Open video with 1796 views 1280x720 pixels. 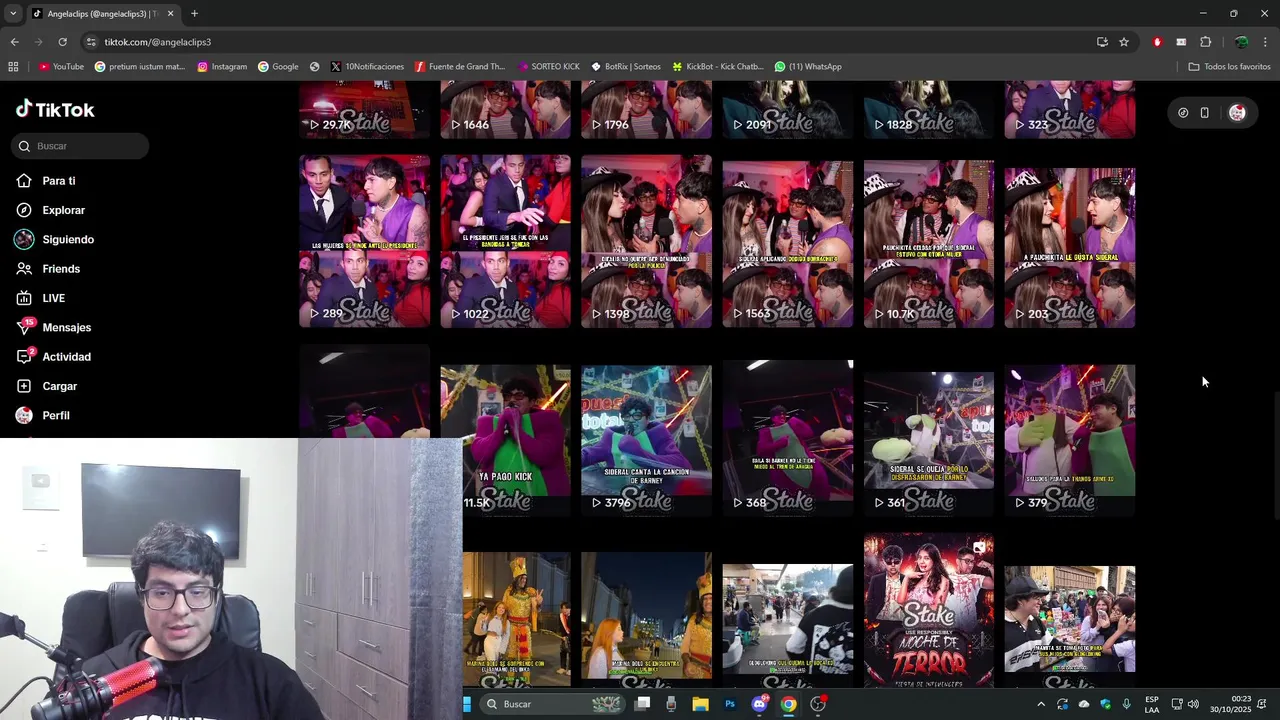pos(647,110)
